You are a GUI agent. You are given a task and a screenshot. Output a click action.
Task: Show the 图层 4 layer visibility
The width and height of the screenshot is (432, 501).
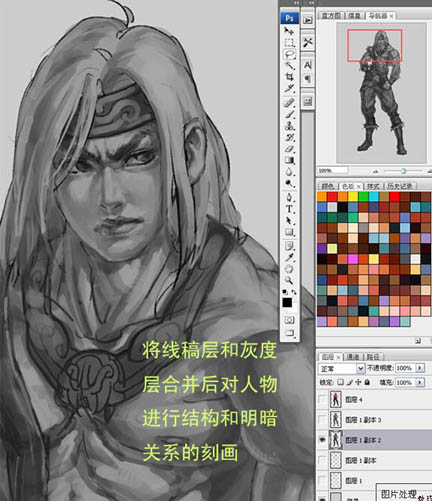(x=322, y=399)
